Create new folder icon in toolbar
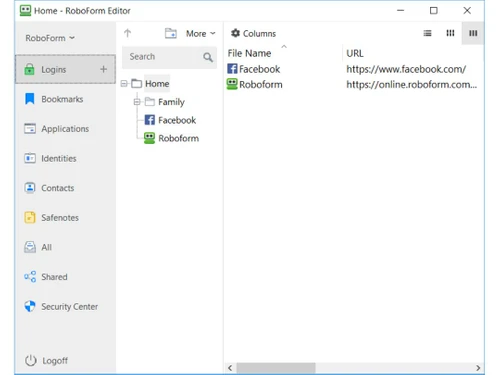 171,33
